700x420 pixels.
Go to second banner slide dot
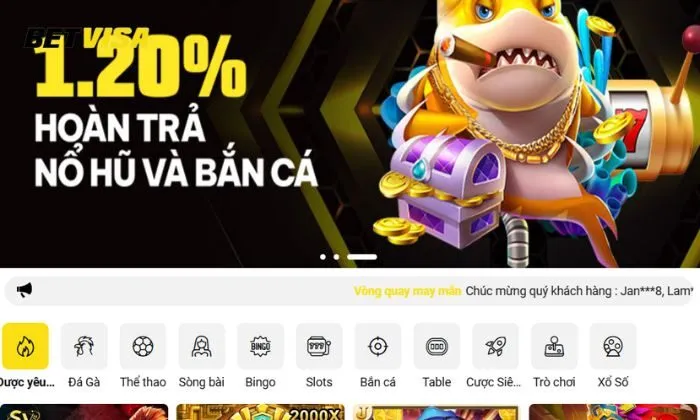coord(336,257)
